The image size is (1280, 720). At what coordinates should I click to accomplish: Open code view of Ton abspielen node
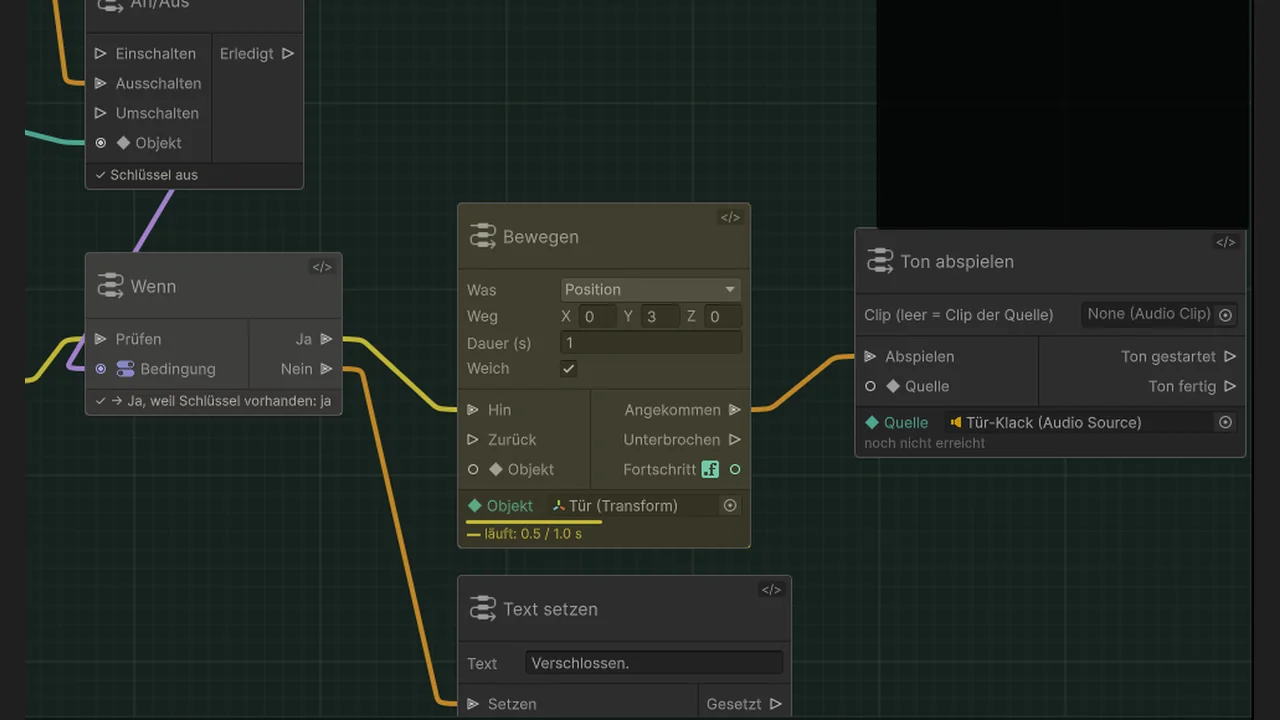click(1225, 242)
